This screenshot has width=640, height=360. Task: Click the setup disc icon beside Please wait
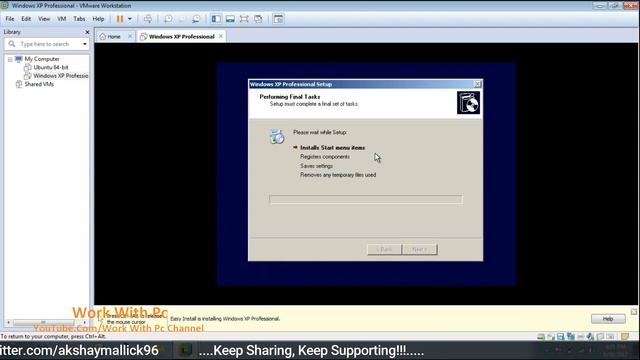(x=276, y=137)
